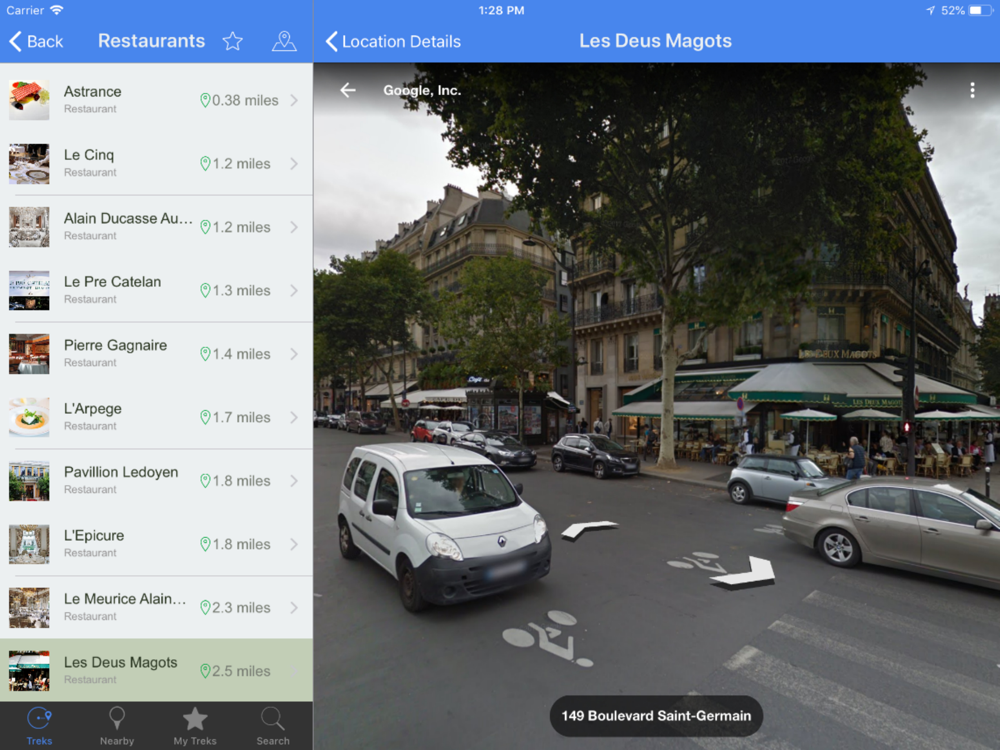Tap the location pin beside Pierre Gagnaire distance
Image resolution: width=1000 pixels, height=750 pixels.
205,354
